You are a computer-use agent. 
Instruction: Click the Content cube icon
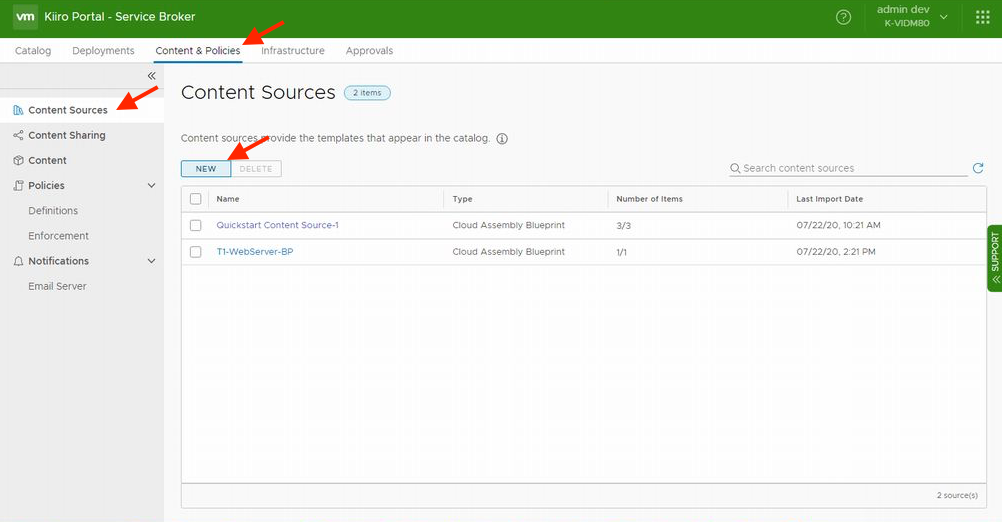(18, 160)
